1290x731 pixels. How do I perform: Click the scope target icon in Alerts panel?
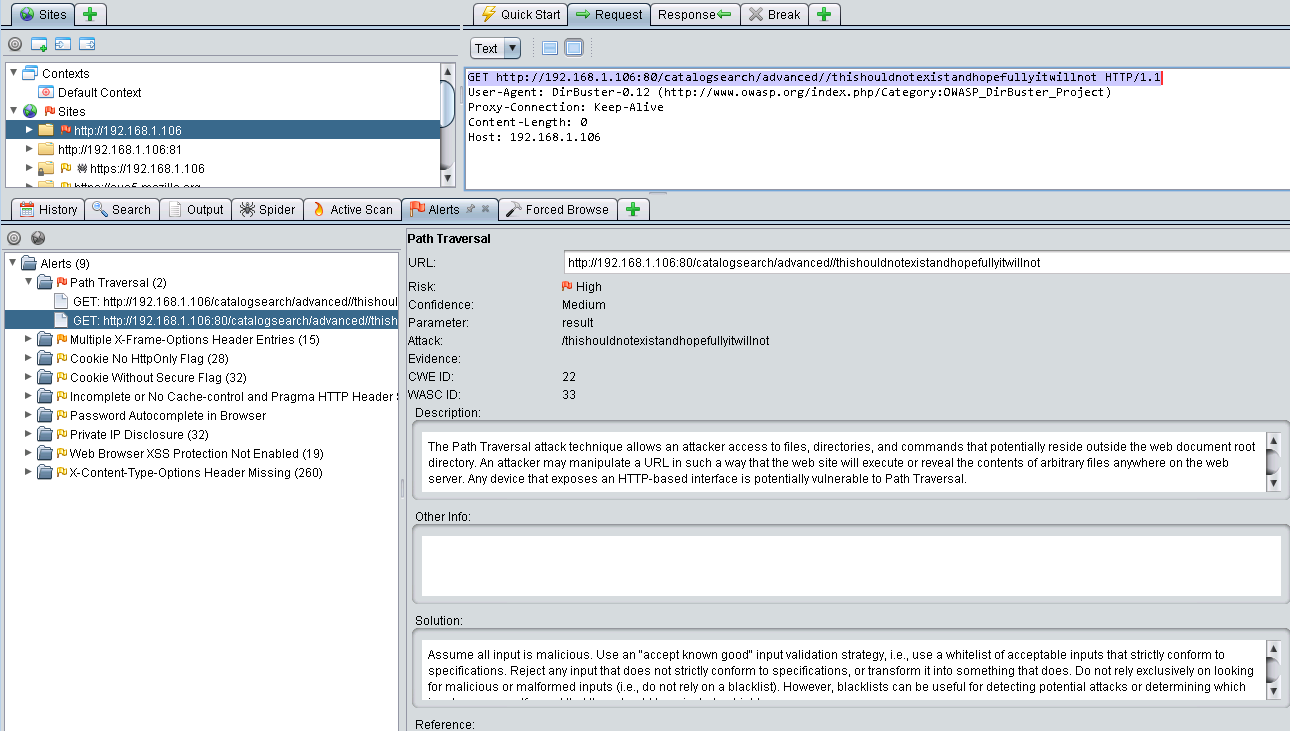tap(14, 238)
